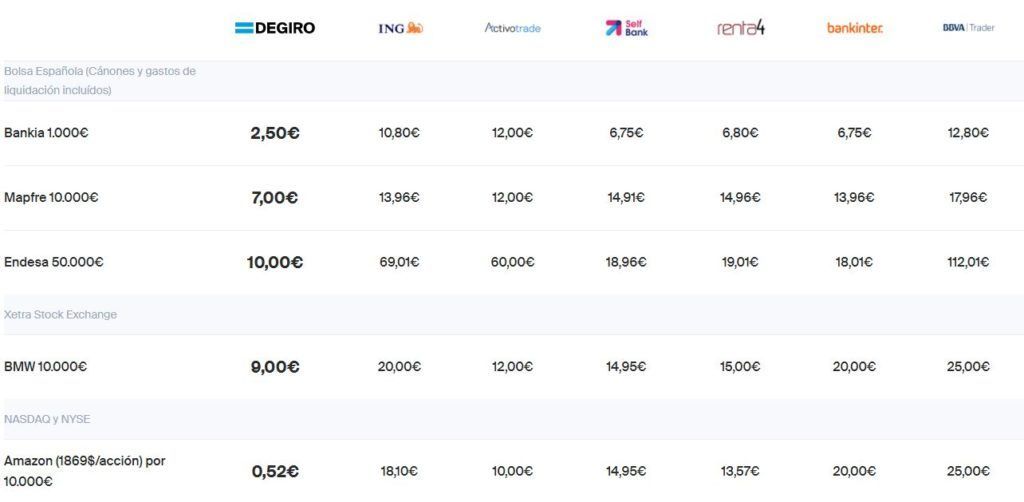
Task: Select the bankinter logo
Action: coord(855,28)
